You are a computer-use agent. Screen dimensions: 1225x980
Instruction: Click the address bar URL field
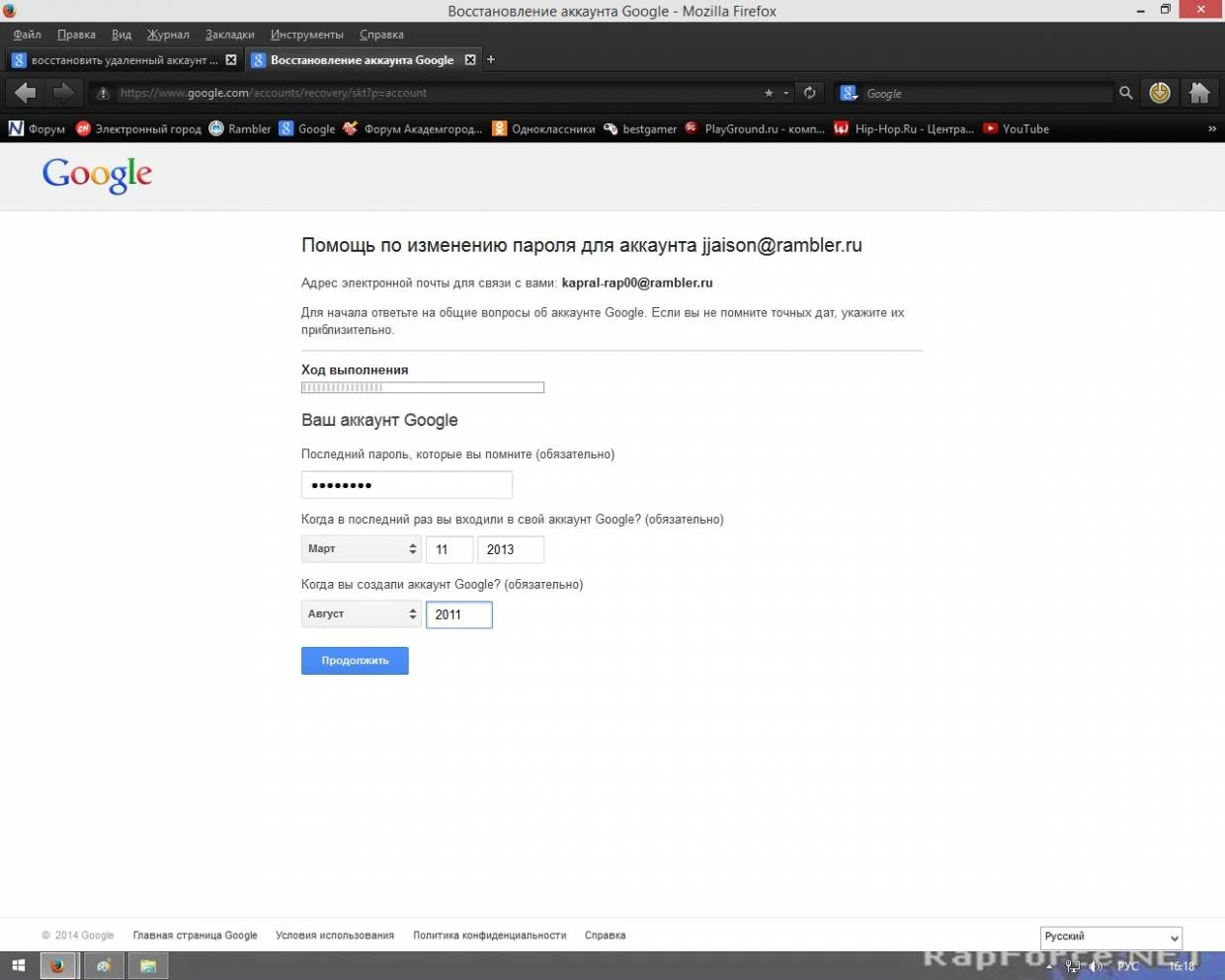[435, 93]
